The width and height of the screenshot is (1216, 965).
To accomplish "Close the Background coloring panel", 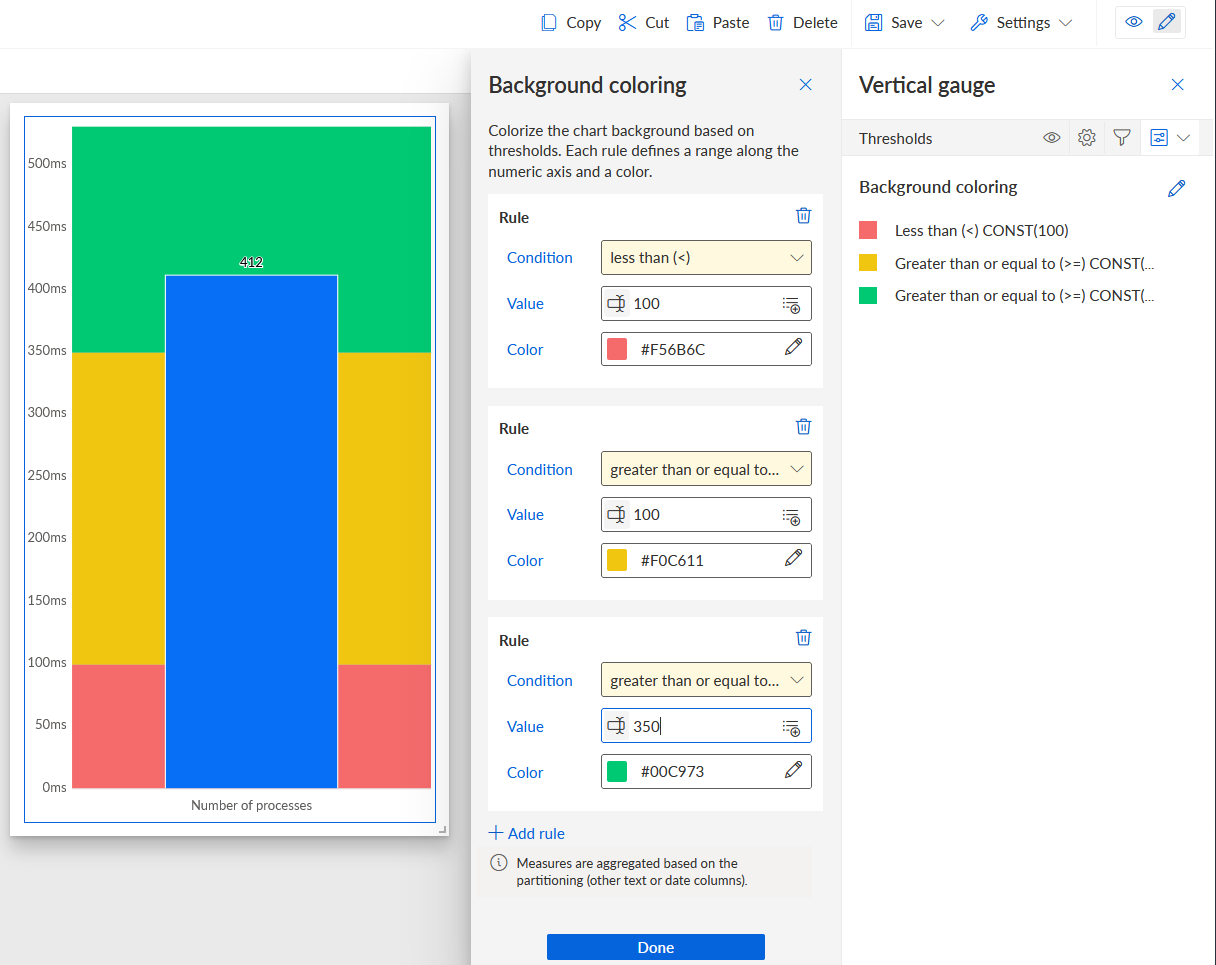I will pos(805,85).
